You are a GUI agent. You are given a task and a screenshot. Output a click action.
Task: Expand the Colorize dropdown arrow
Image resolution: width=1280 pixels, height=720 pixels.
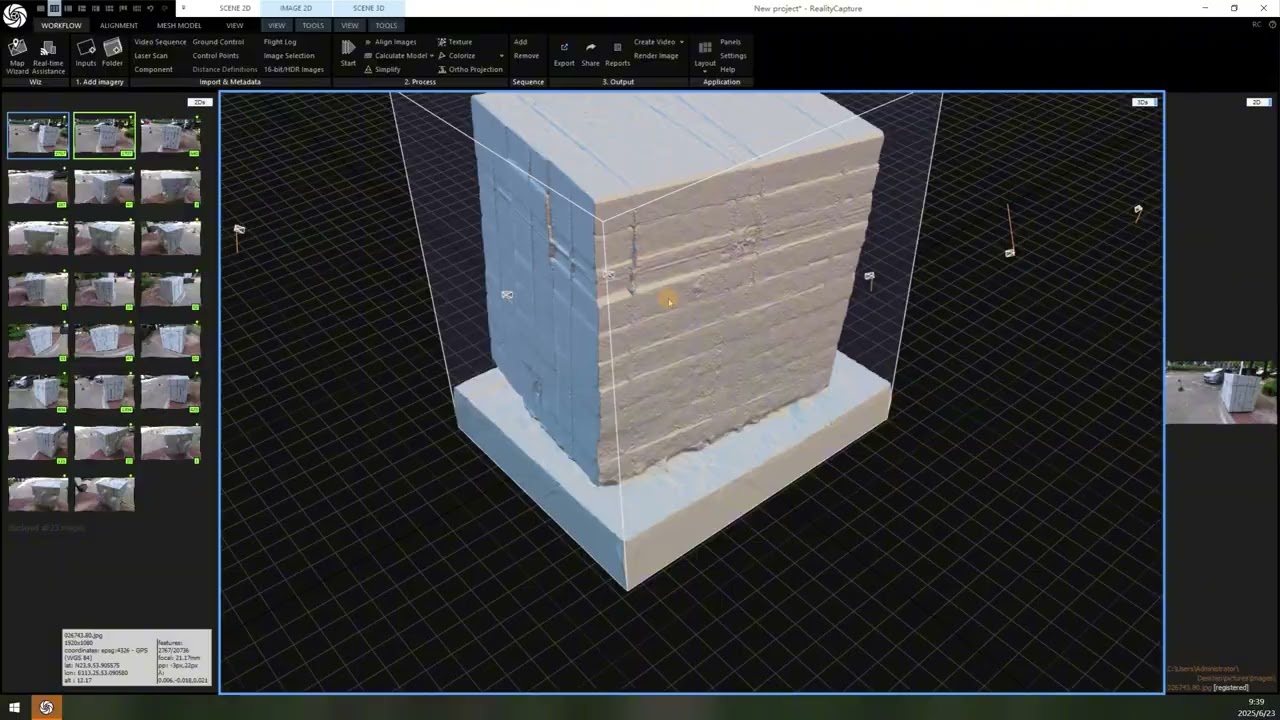click(x=501, y=56)
